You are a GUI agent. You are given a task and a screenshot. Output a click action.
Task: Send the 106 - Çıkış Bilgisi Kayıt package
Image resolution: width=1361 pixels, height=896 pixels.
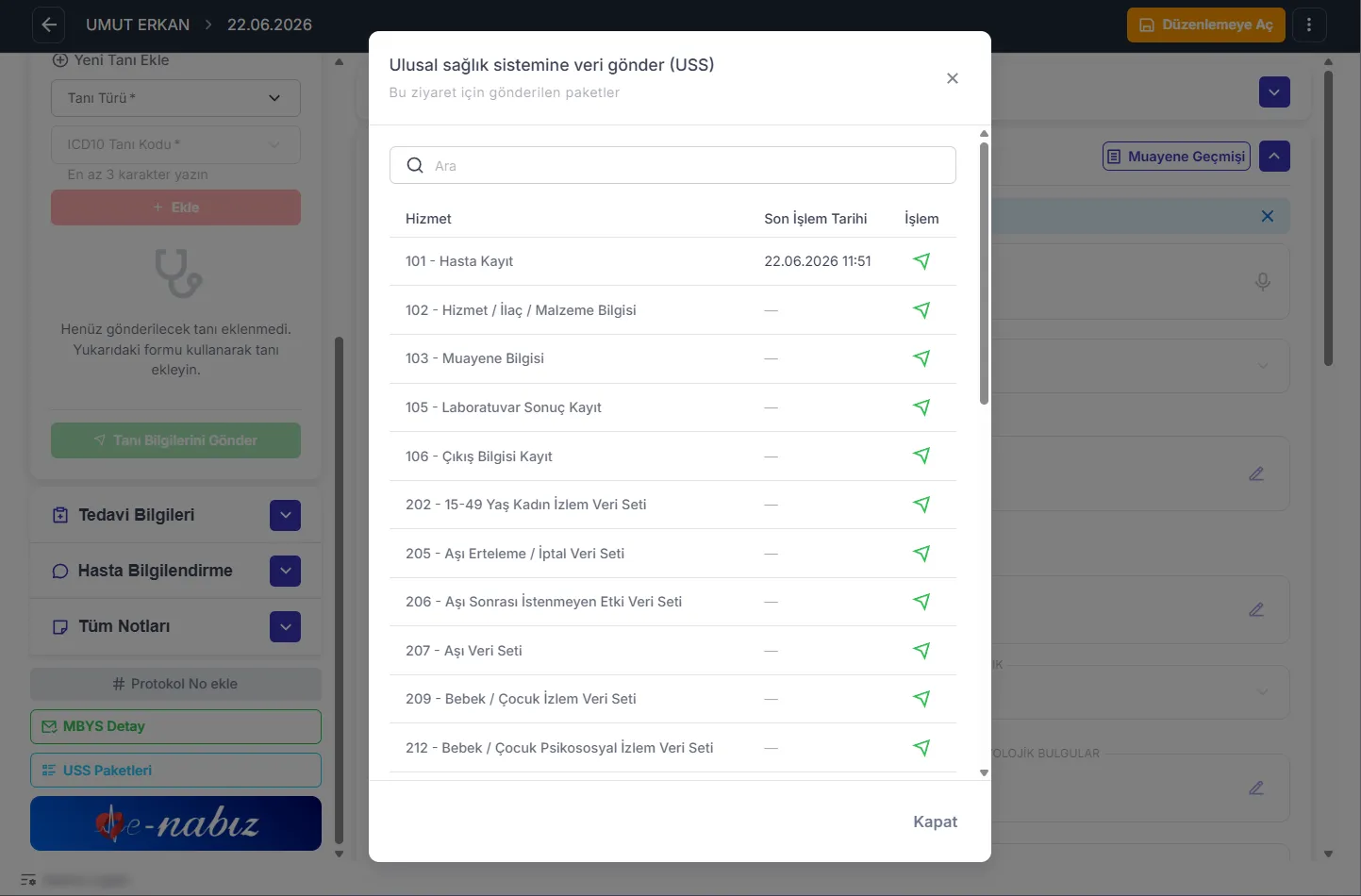[x=921, y=456]
